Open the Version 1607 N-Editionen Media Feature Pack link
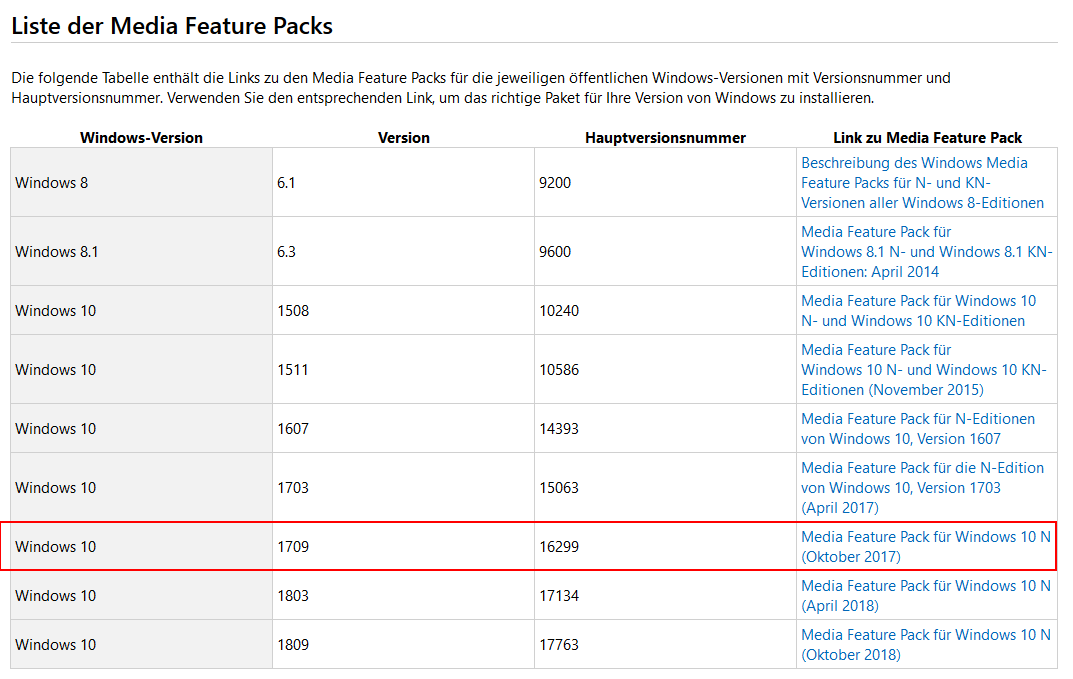This screenshot has height=679, width=1073. pos(917,429)
